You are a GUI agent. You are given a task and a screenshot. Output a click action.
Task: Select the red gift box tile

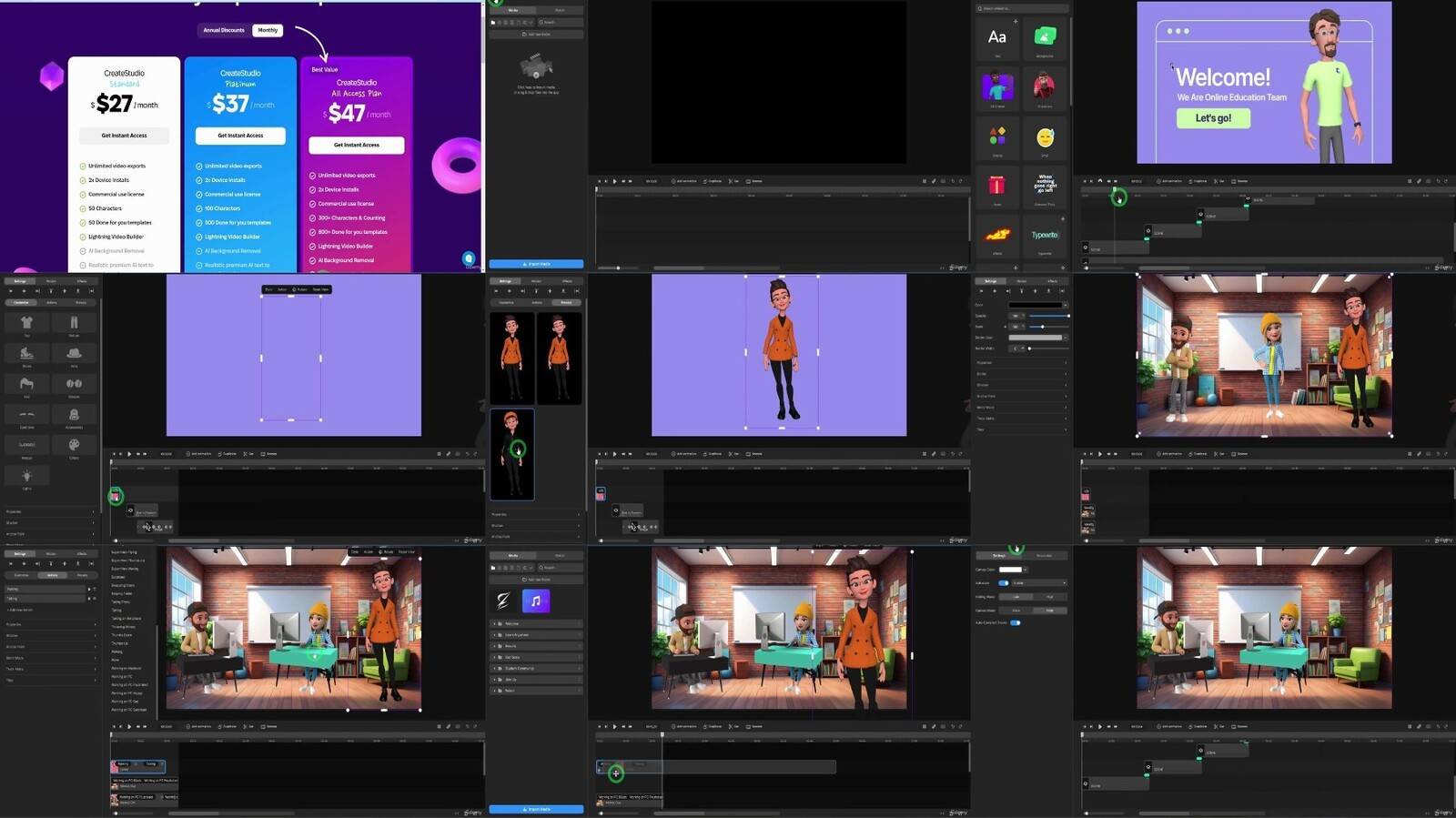(997, 186)
